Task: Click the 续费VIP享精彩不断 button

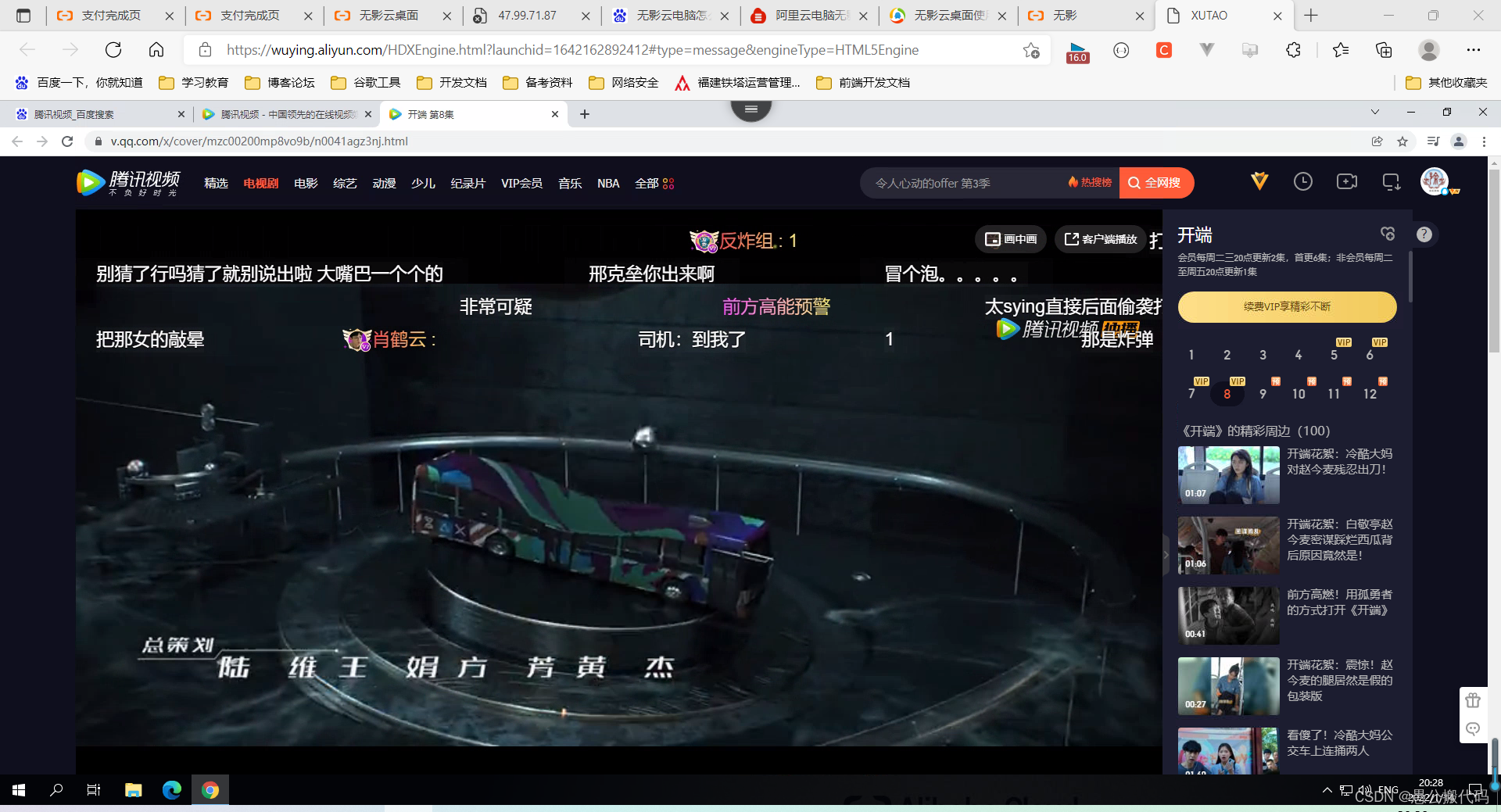Action: (x=1287, y=307)
